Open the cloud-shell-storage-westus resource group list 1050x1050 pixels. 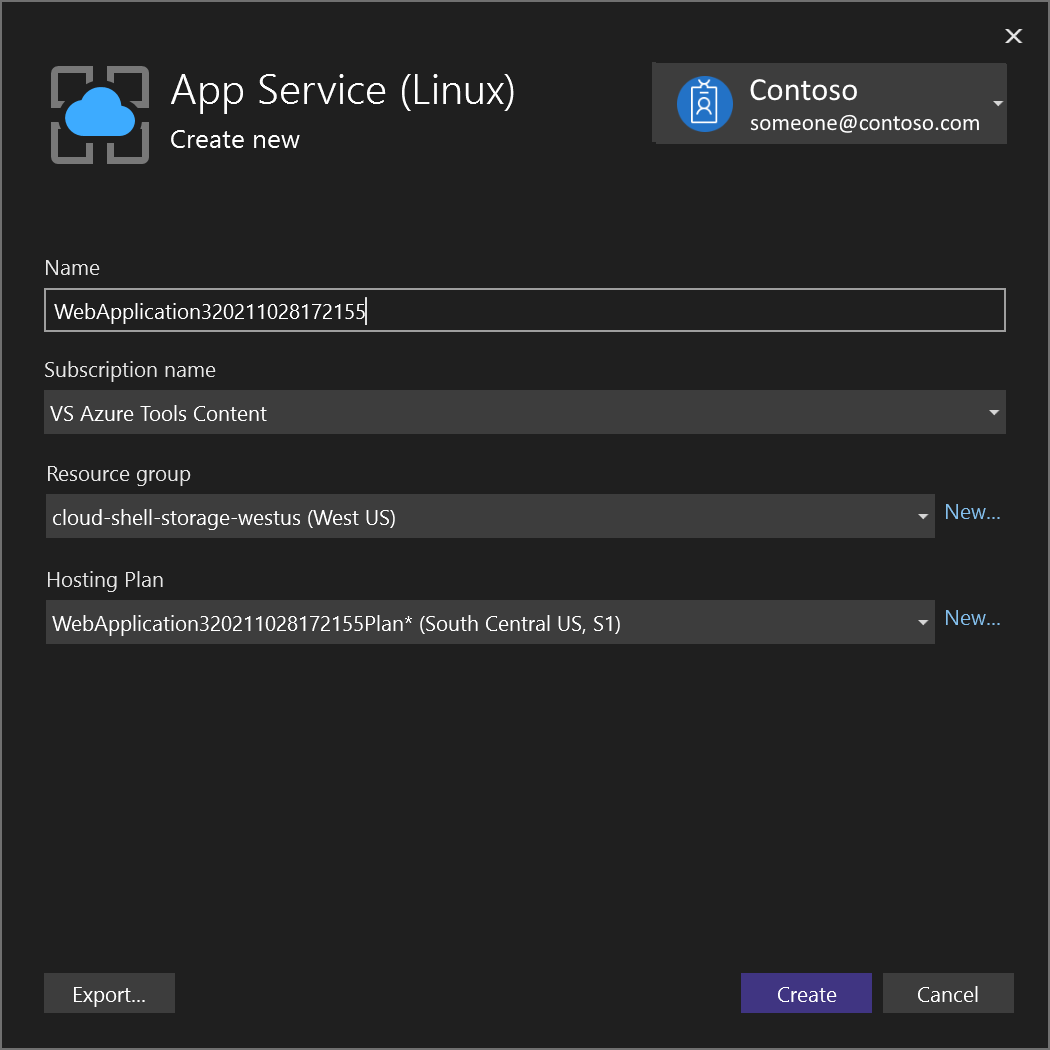480,516
